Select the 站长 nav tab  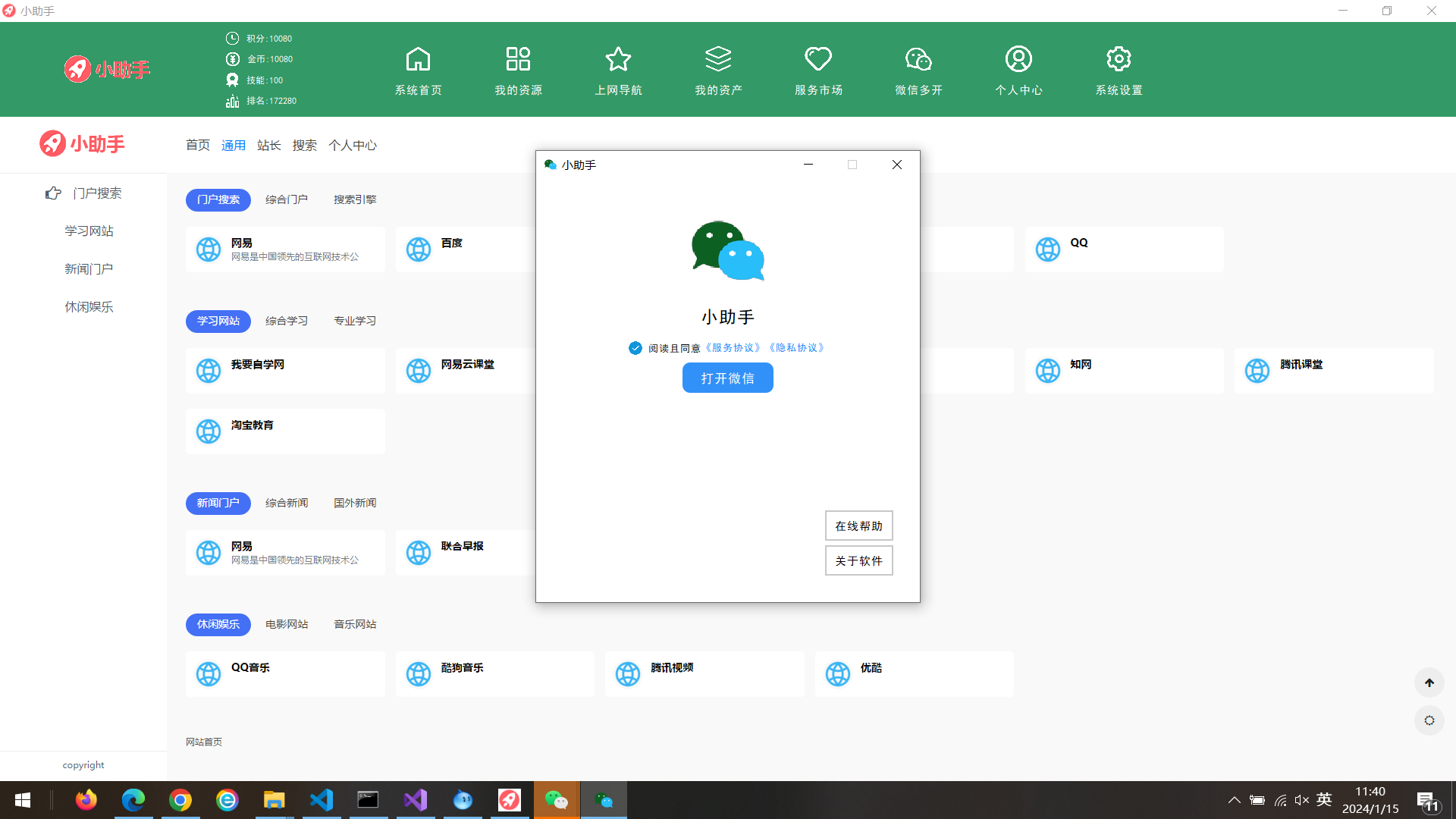269,145
